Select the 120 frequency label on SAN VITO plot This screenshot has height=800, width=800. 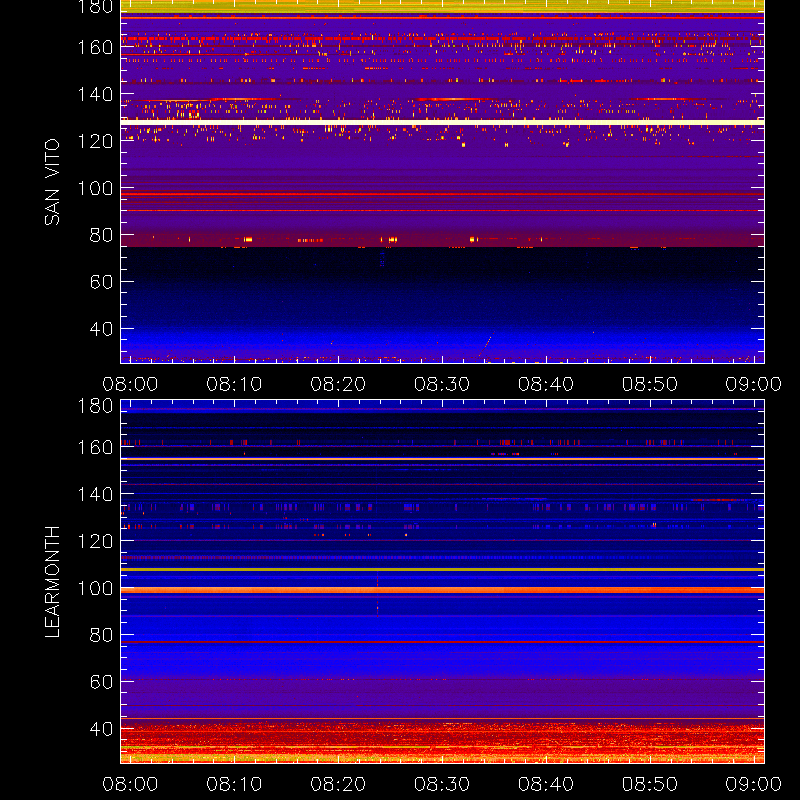click(x=95, y=141)
